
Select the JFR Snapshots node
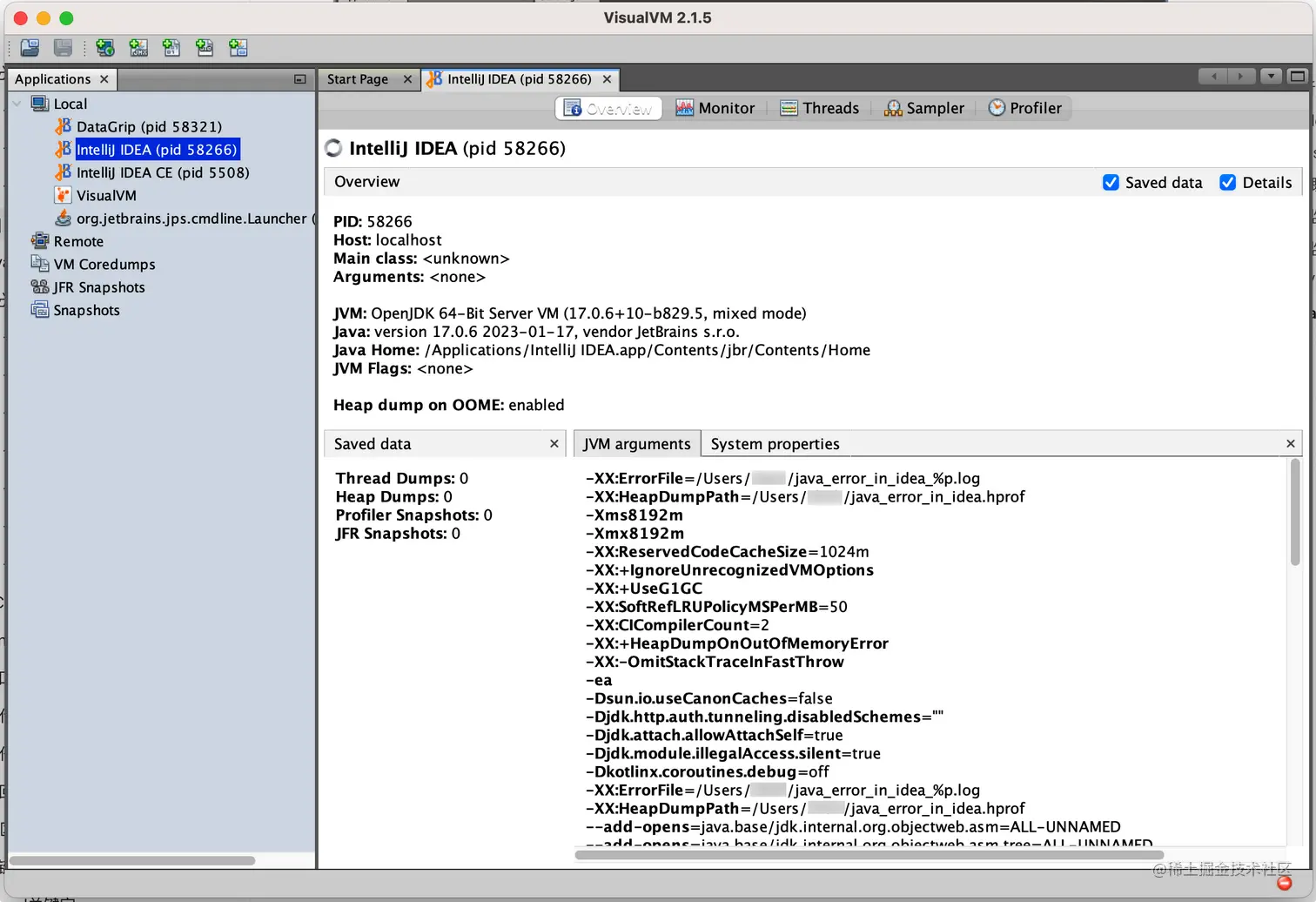(99, 287)
